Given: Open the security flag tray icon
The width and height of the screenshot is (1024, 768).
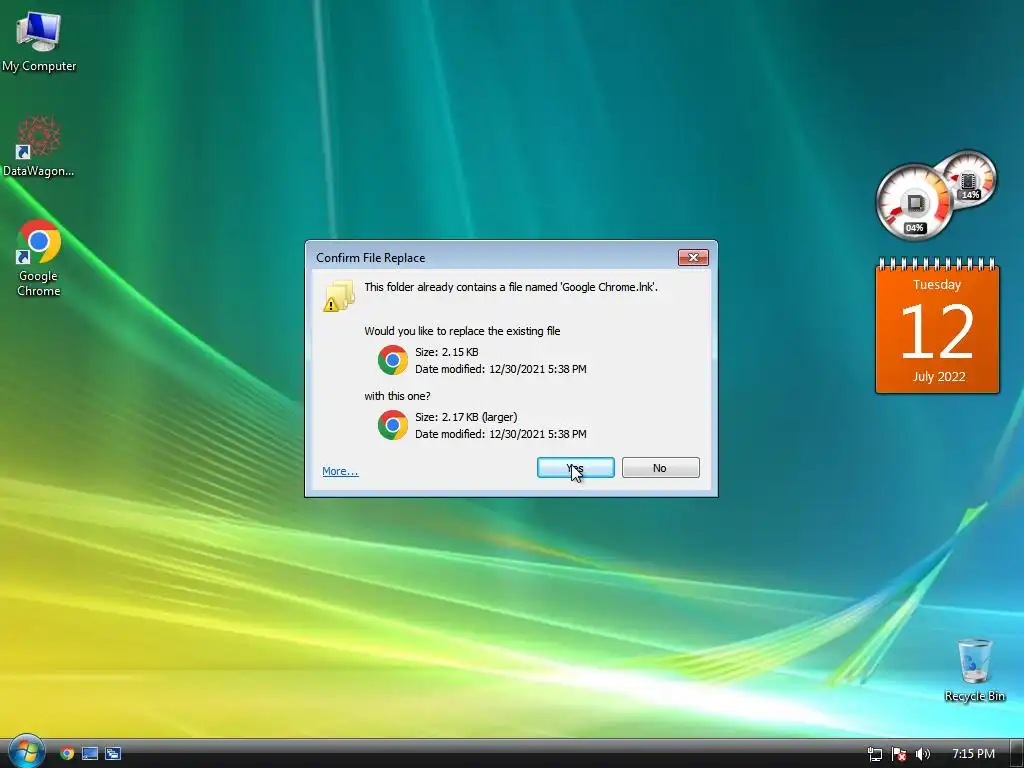Looking at the screenshot, I should click(899, 754).
